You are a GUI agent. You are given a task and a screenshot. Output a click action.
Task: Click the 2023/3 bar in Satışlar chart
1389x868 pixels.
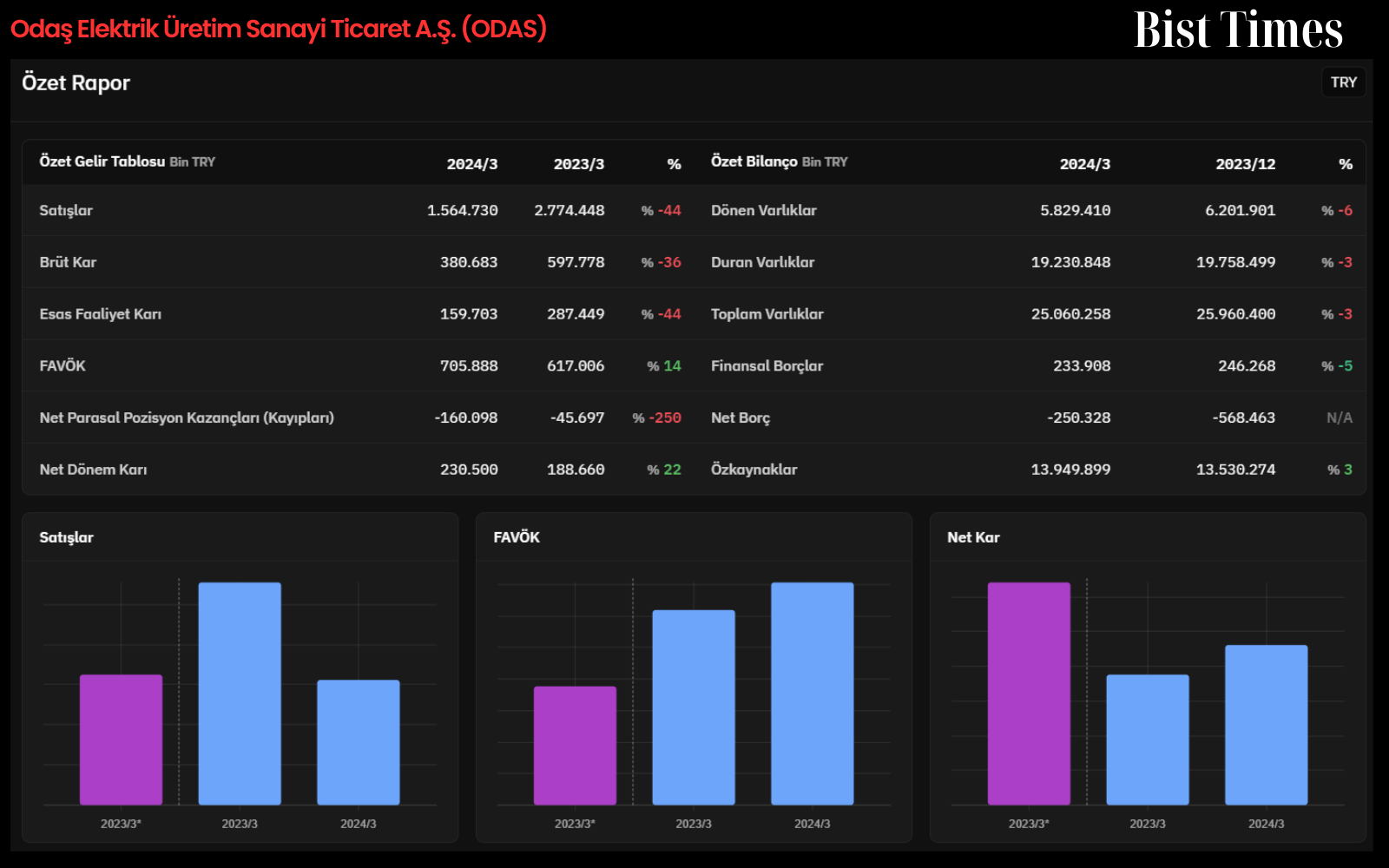(x=240, y=694)
